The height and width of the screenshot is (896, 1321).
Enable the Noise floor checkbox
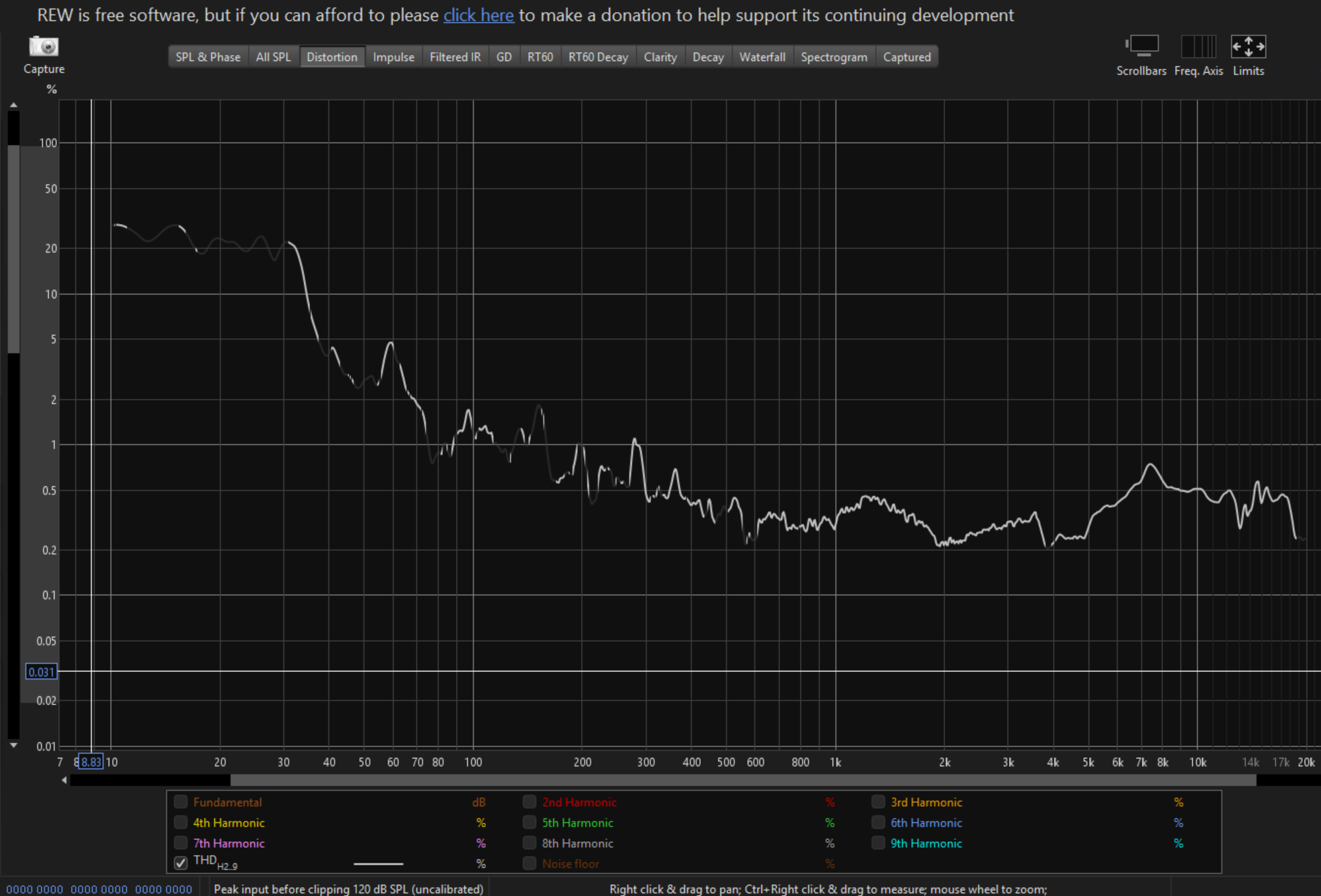(x=530, y=863)
